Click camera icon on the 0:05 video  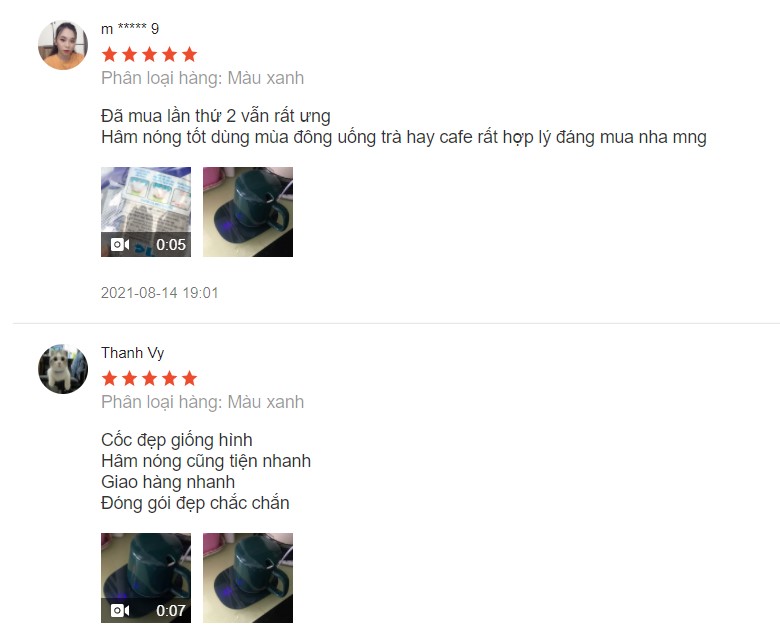tap(120, 245)
